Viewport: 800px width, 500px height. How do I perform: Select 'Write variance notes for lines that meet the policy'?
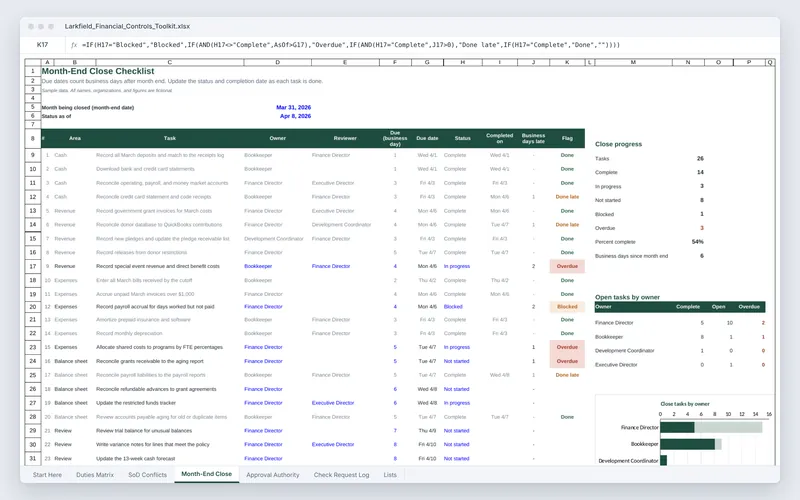pos(153,444)
